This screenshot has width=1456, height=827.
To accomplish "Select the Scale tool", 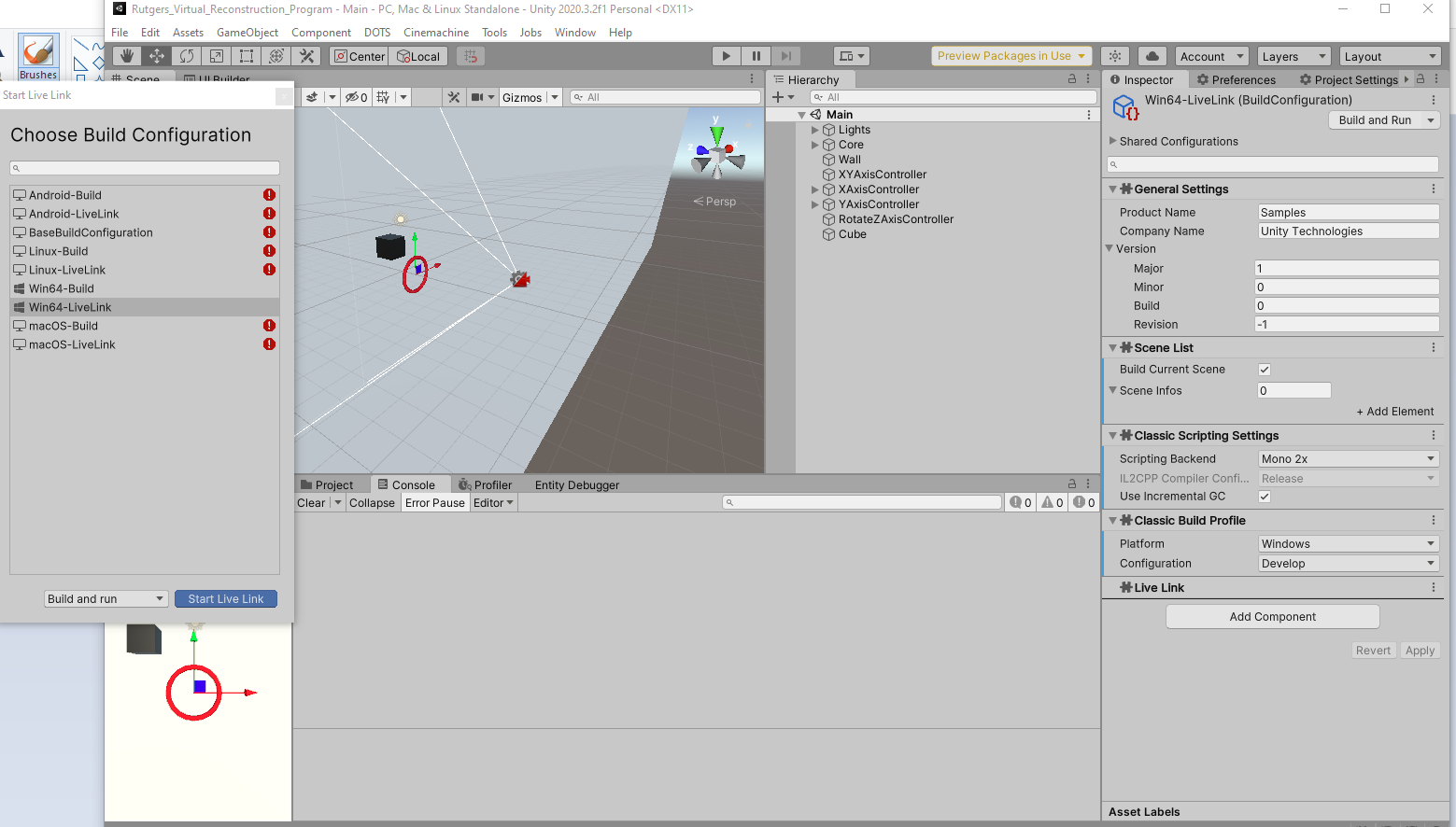I will point(217,56).
